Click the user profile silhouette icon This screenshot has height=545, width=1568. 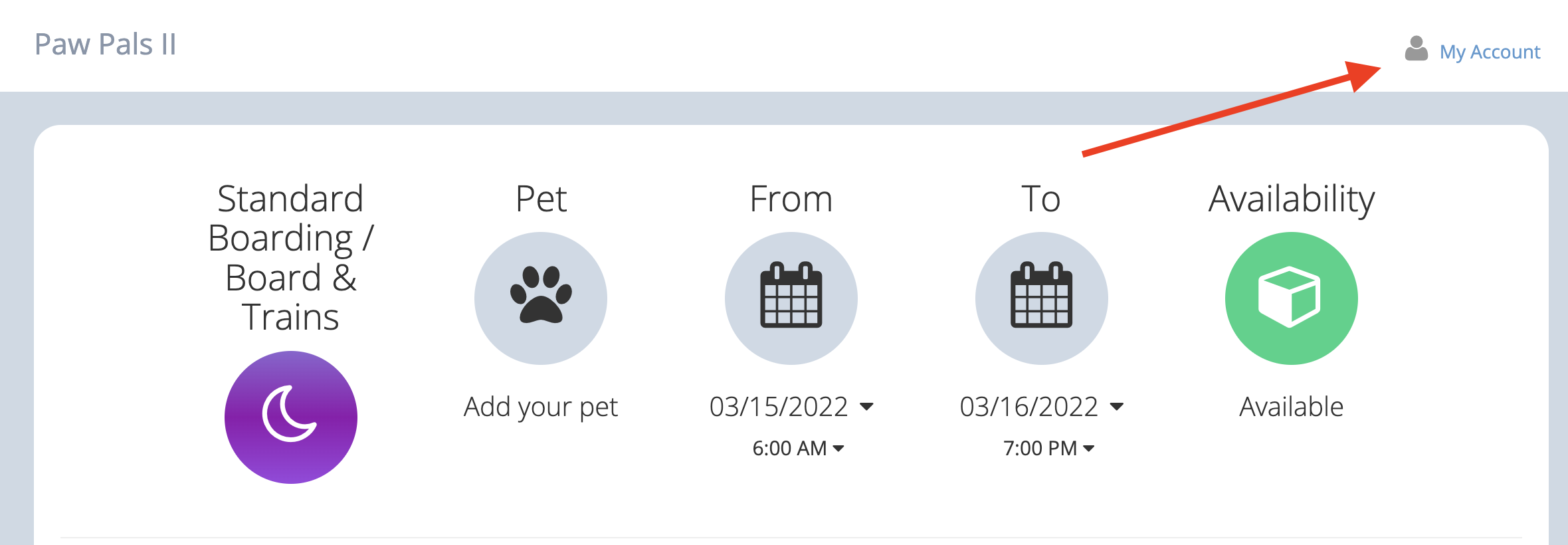pos(1416,49)
